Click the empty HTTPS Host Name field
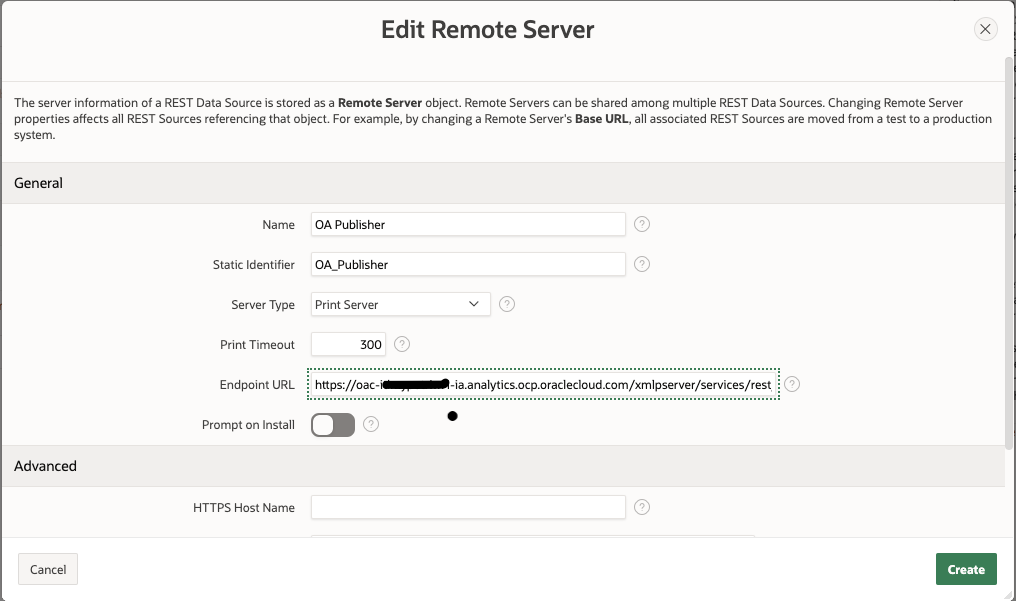This screenshot has width=1016, height=601. click(x=467, y=507)
